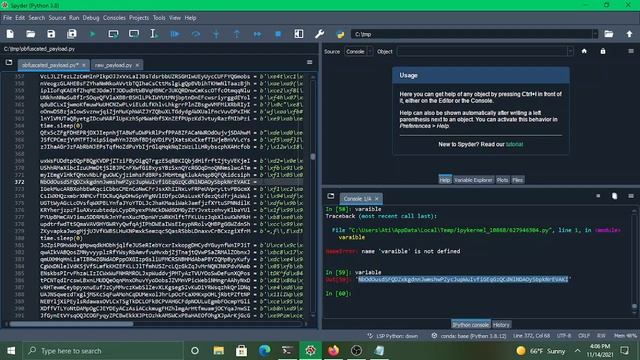
Task: Run selection or current line icon
Action: pos(154,34)
